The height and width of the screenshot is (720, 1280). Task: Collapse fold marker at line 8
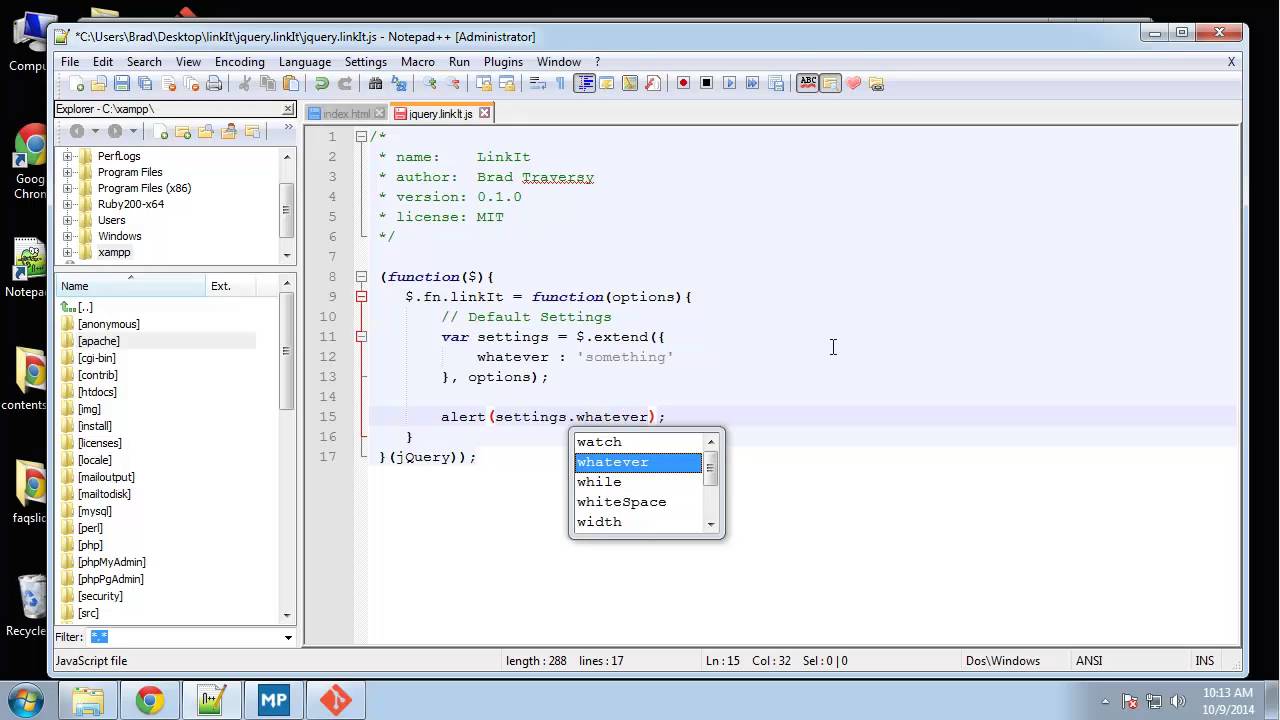tap(361, 276)
